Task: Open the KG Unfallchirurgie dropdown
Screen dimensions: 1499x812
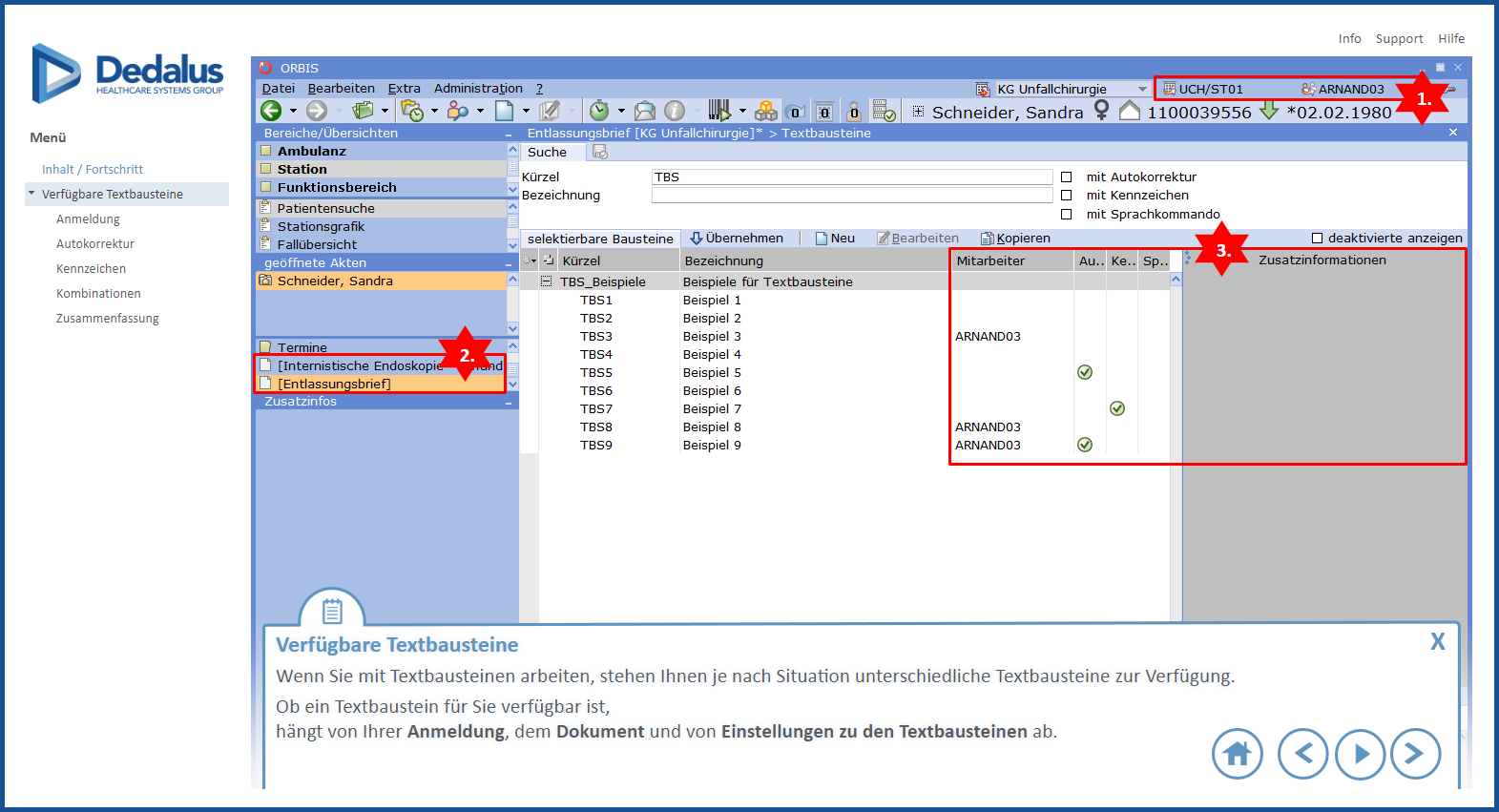Action: tap(1142, 90)
